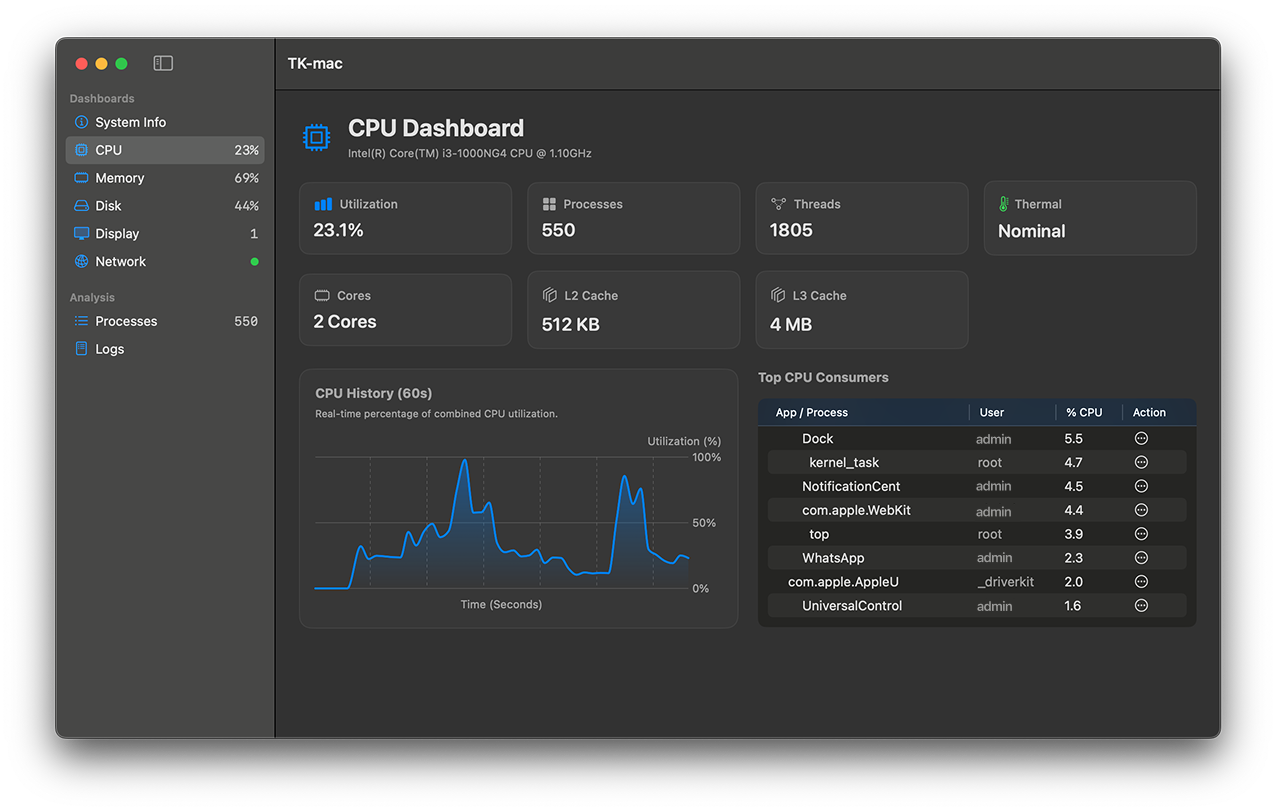
Task: Click the Logs icon in the sidebar
Action: click(80, 348)
